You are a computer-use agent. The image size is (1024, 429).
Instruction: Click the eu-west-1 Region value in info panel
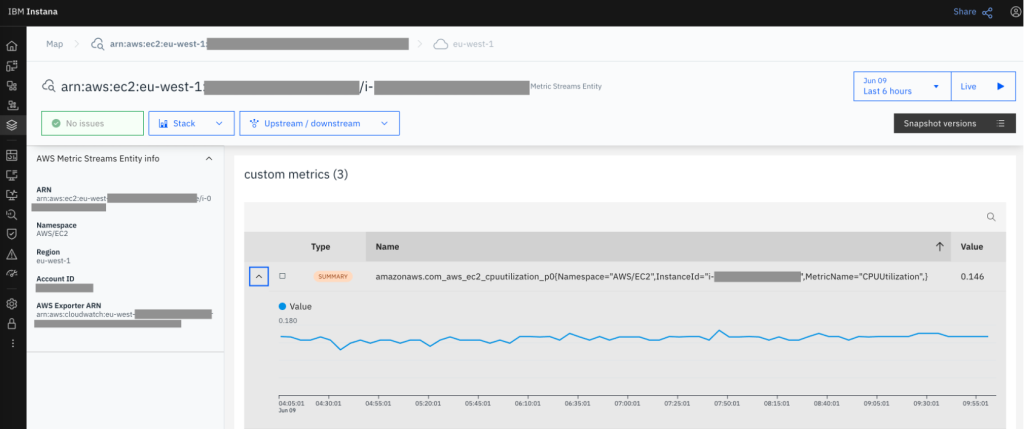[54, 260]
